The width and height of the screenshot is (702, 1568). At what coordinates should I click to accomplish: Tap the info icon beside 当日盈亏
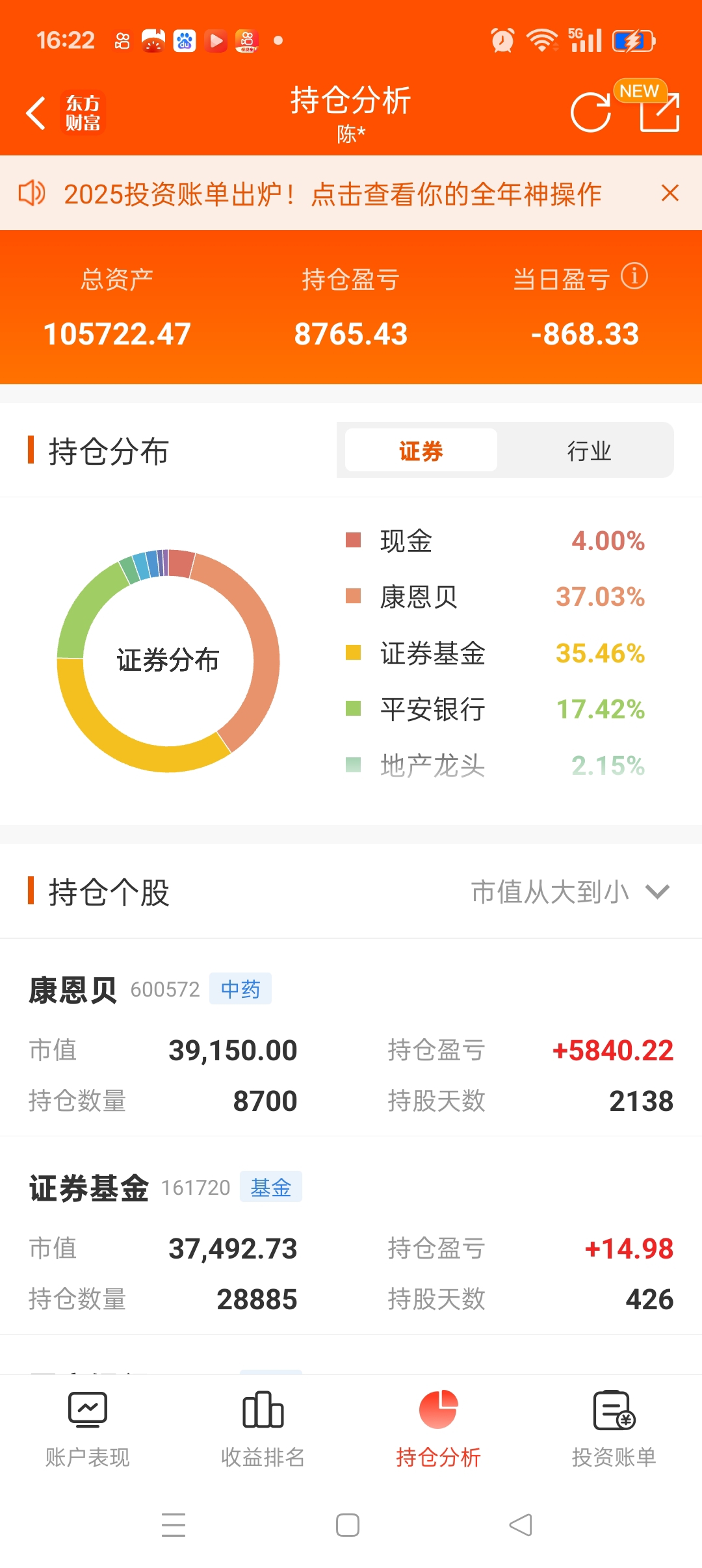point(634,276)
